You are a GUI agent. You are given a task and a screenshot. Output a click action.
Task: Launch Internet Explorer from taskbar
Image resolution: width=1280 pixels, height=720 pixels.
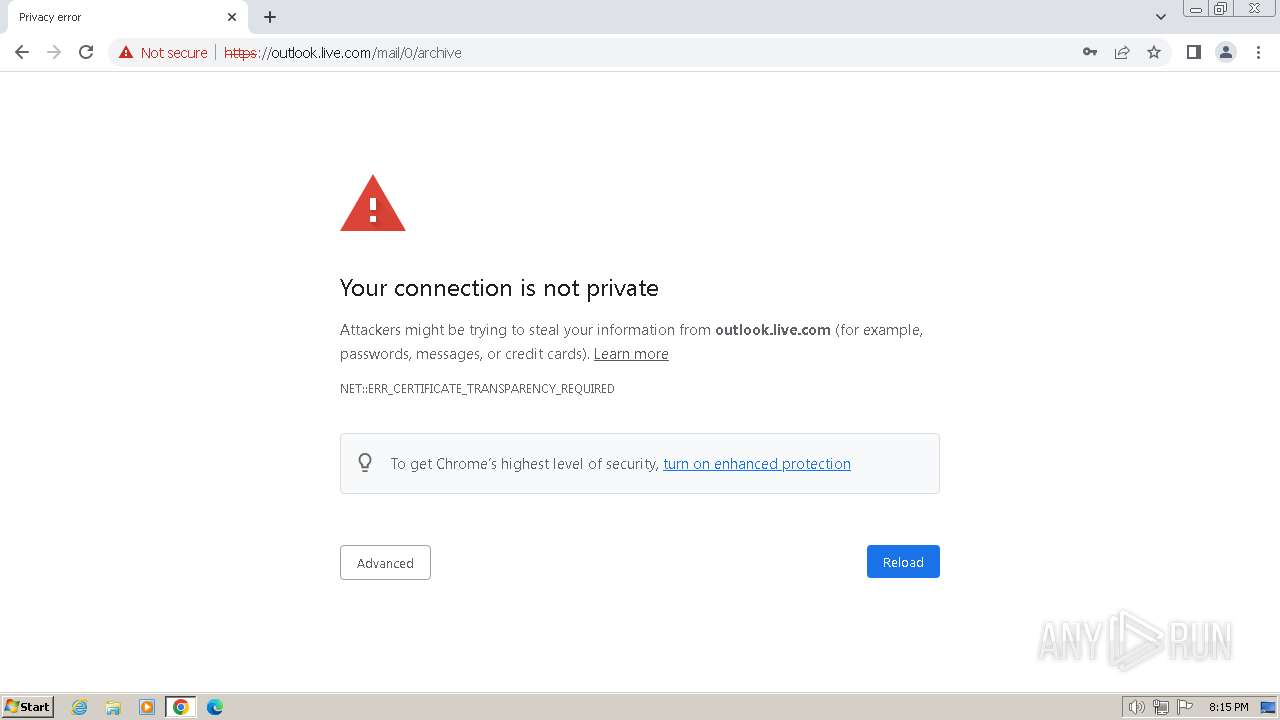click(x=80, y=707)
